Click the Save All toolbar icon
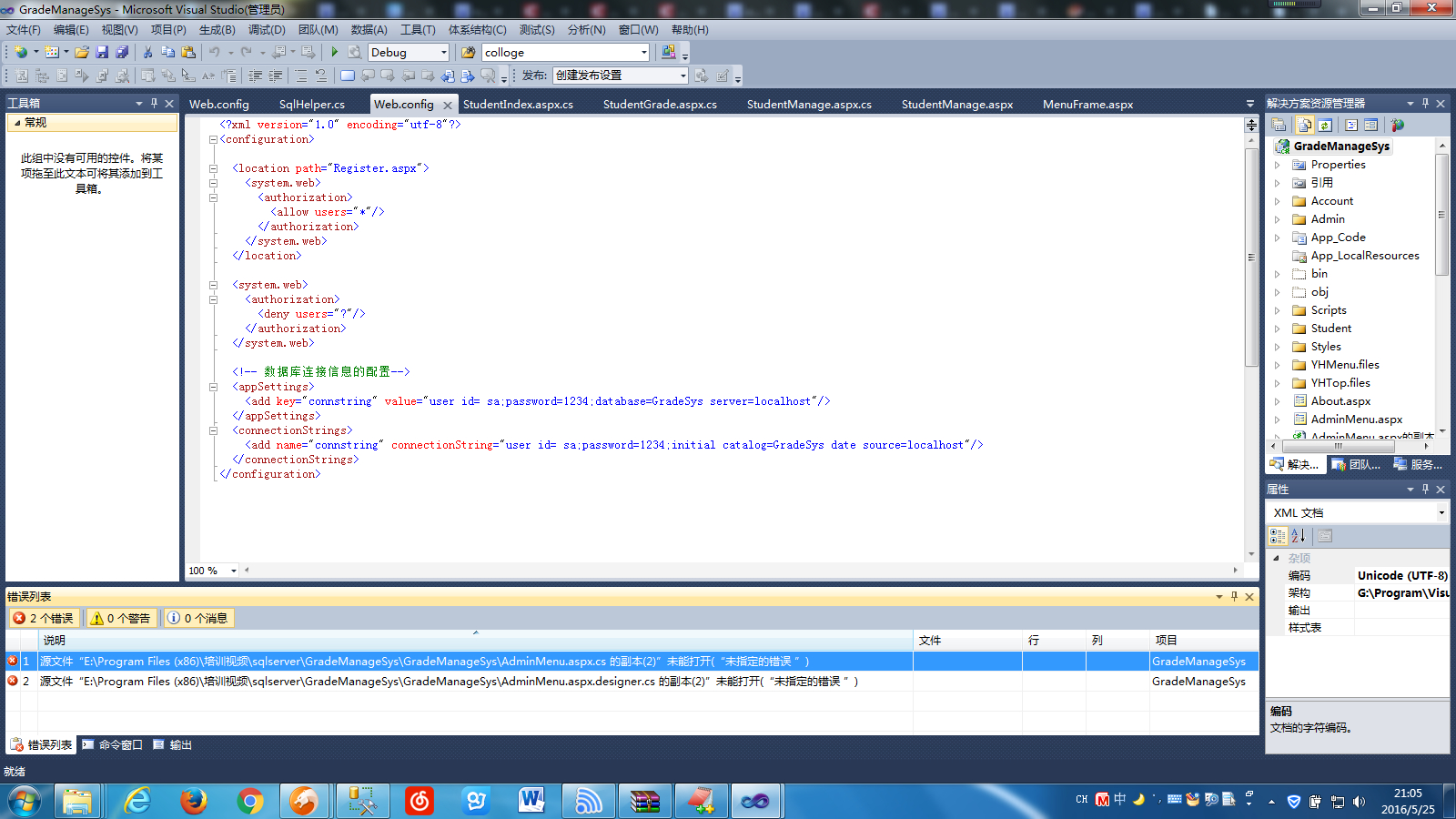 click(x=121, y=53)
